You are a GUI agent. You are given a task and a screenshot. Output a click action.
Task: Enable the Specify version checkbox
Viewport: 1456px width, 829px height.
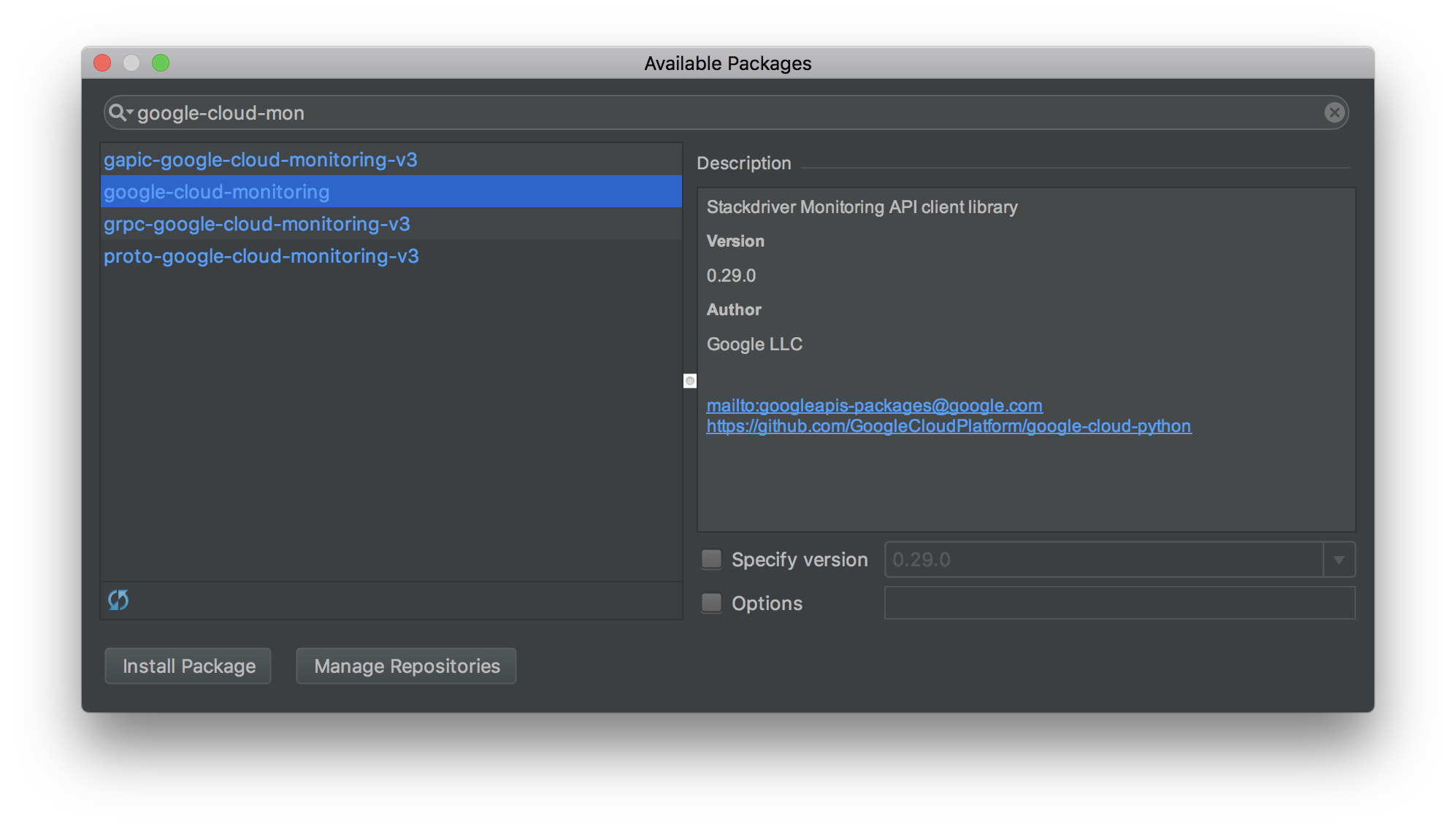(711, 559)
